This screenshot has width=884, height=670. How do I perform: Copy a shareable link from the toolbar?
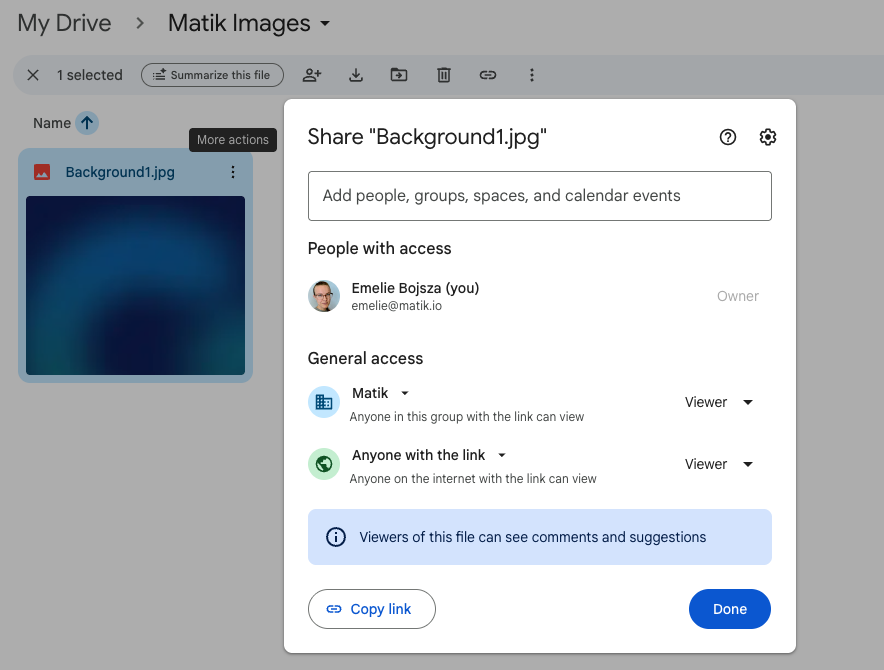click(487, 75)
